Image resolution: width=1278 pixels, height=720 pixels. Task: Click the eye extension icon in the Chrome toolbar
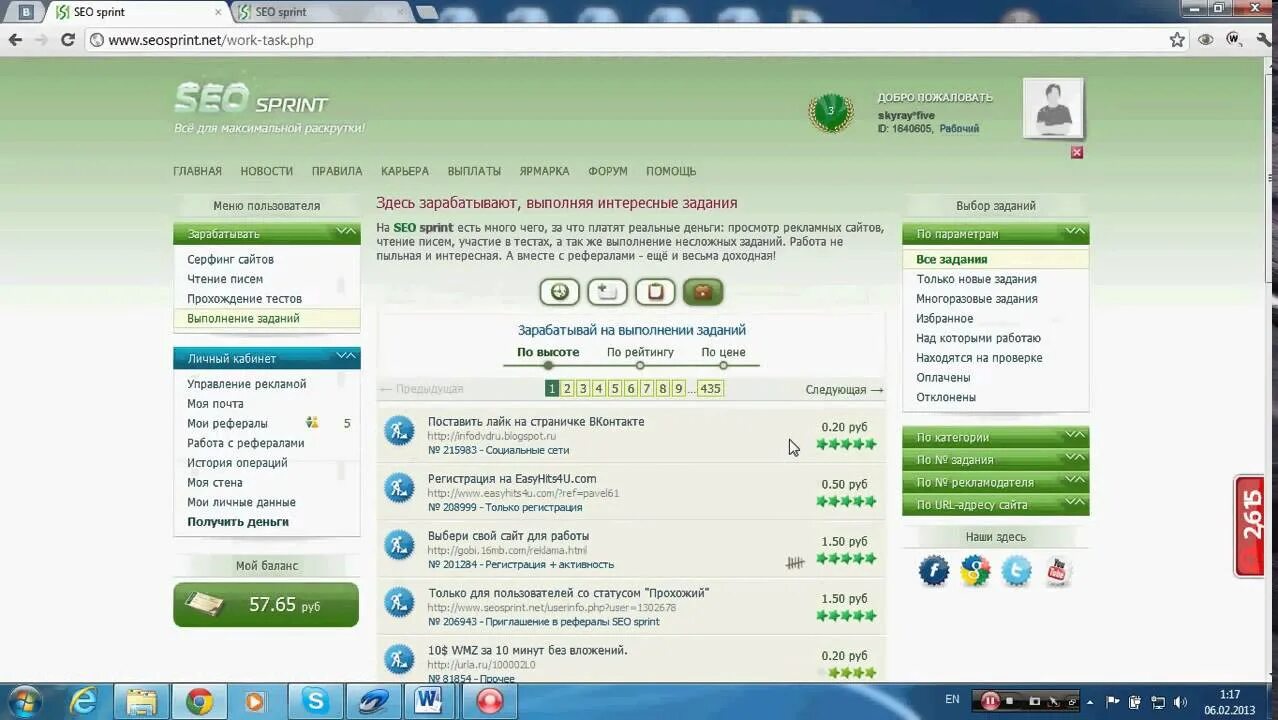(1206, 40)
